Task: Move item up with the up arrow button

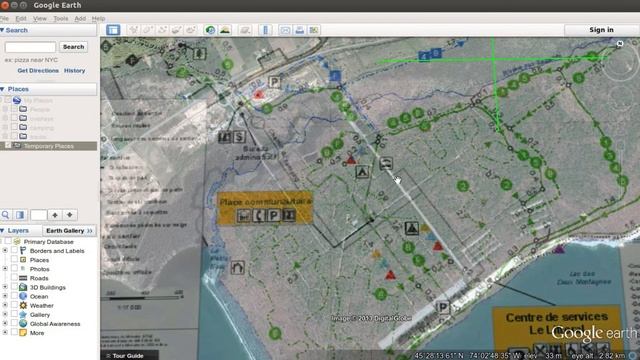Action: pyautogui.click(x=55, y=215)
